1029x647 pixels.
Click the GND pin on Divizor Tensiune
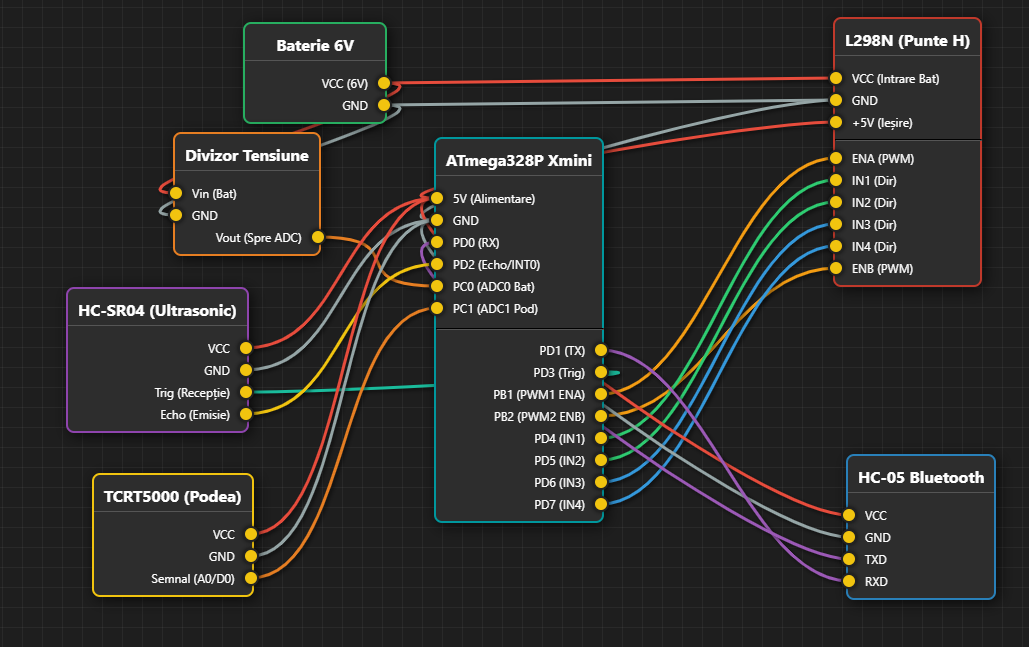pos(176,215)
